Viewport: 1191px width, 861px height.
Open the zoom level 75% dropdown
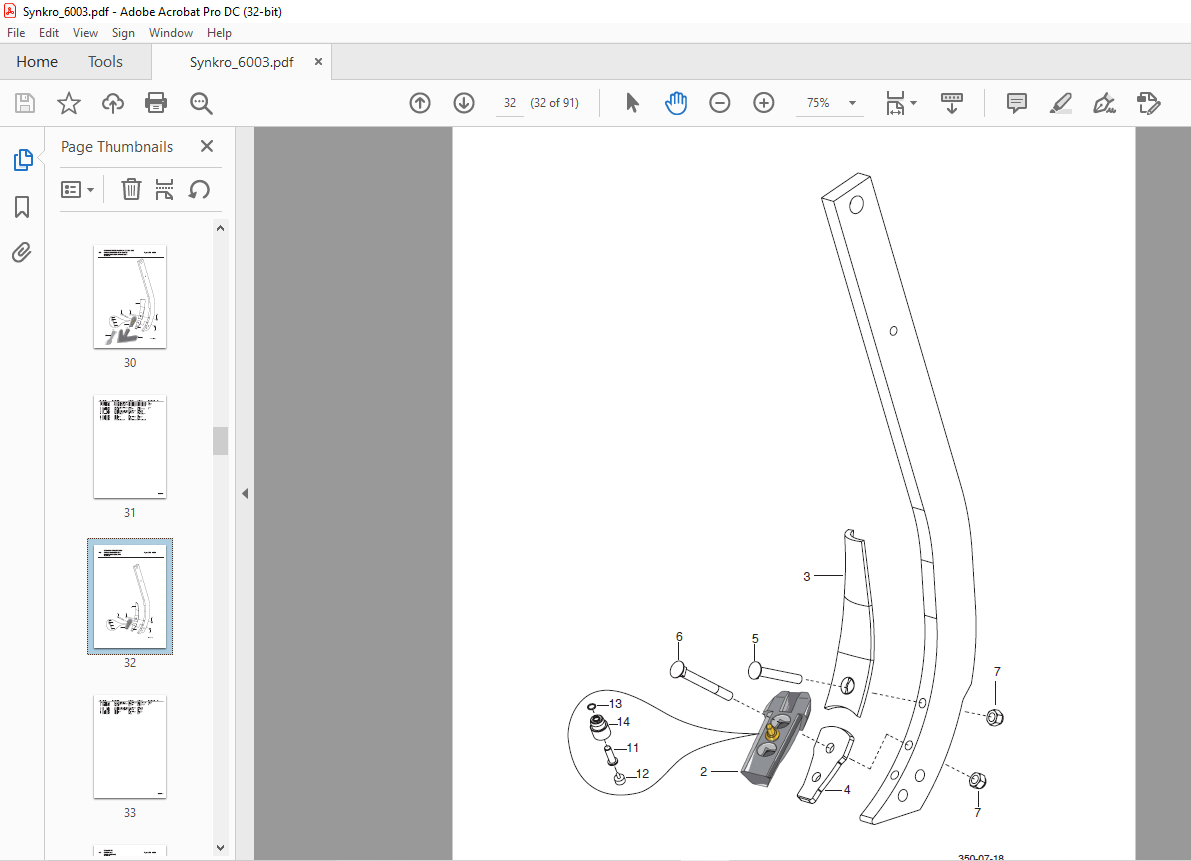coord(852,102)
